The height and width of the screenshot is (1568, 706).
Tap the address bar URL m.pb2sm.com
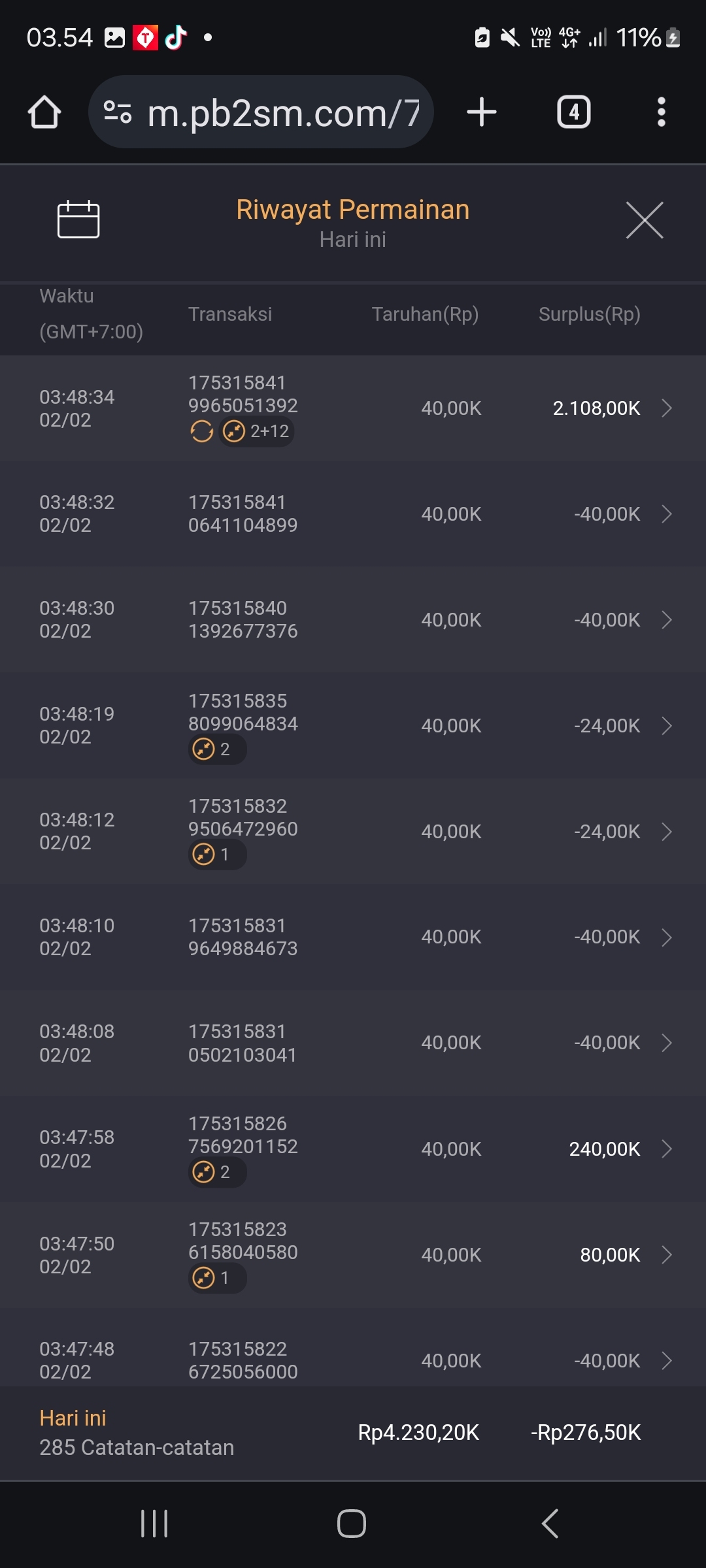(282, 114)
